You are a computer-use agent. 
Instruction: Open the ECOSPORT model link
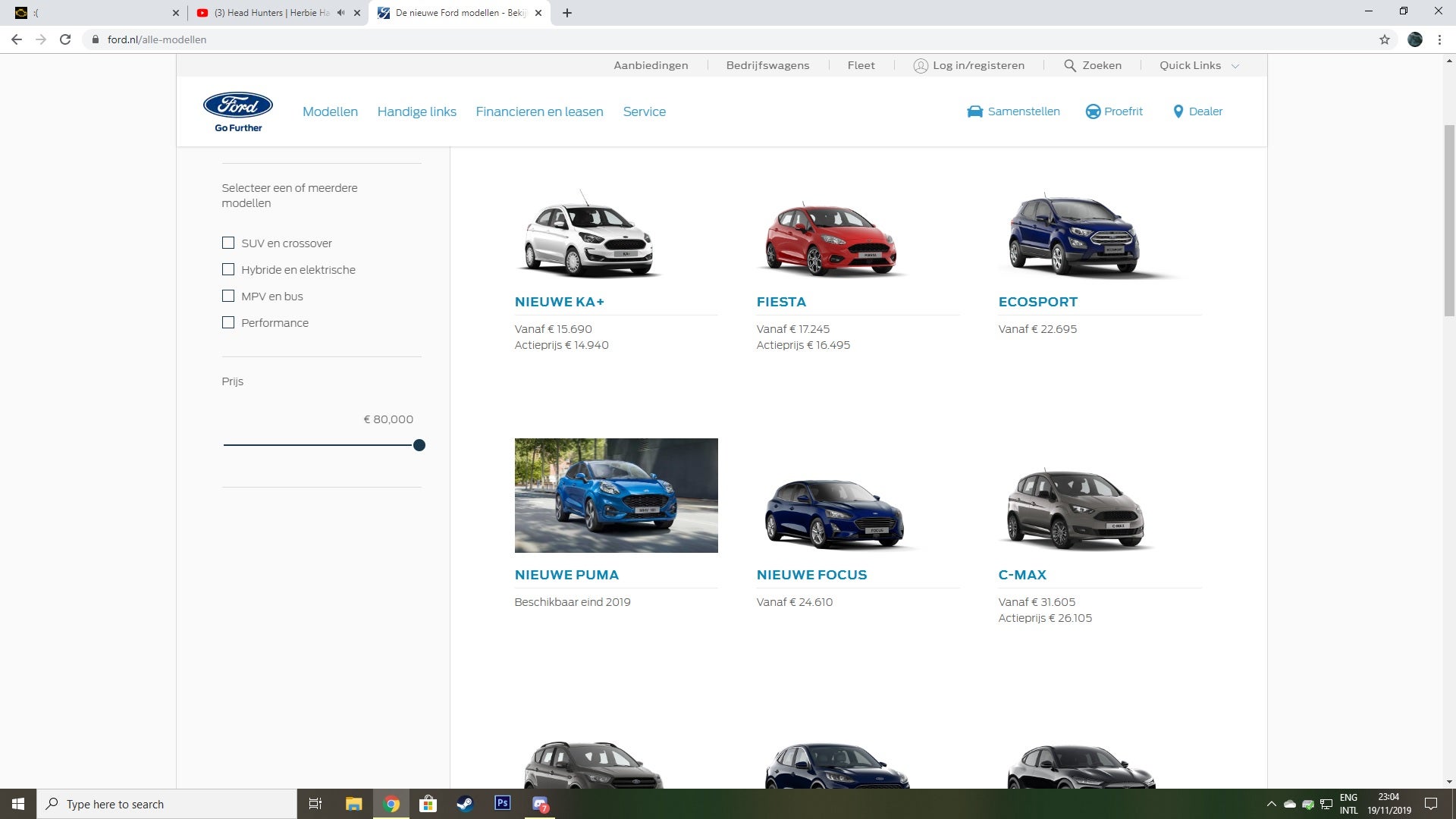(x=1037, y=302)
